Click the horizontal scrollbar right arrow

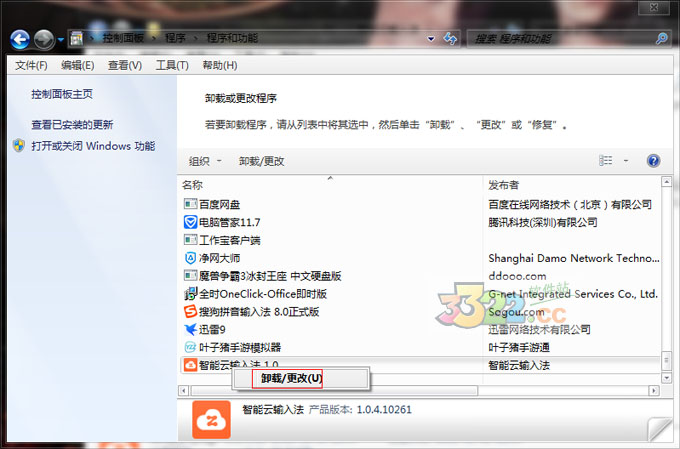(x=654, y=391)
